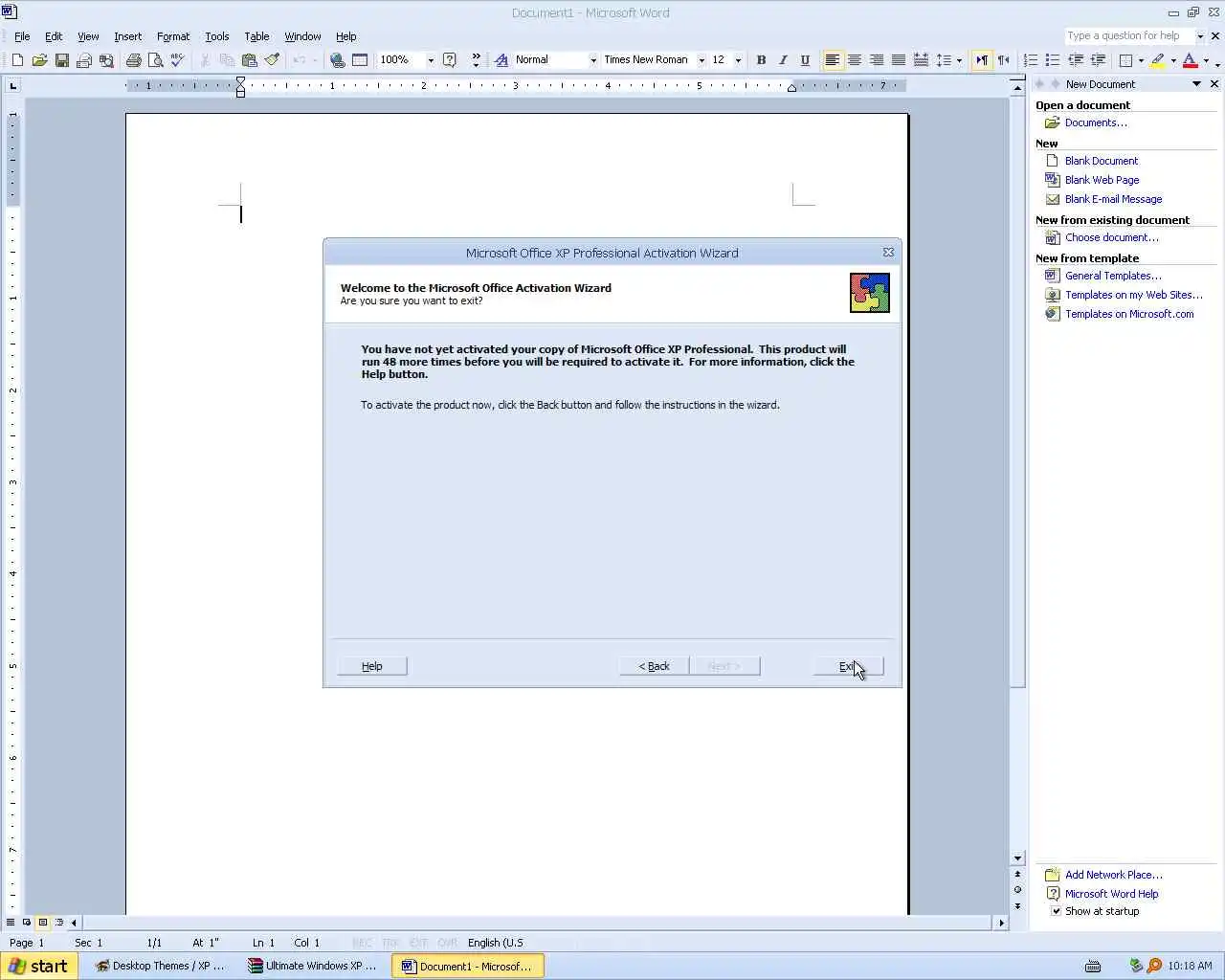
Task: Open the File menu
Action: click(22, 36)
